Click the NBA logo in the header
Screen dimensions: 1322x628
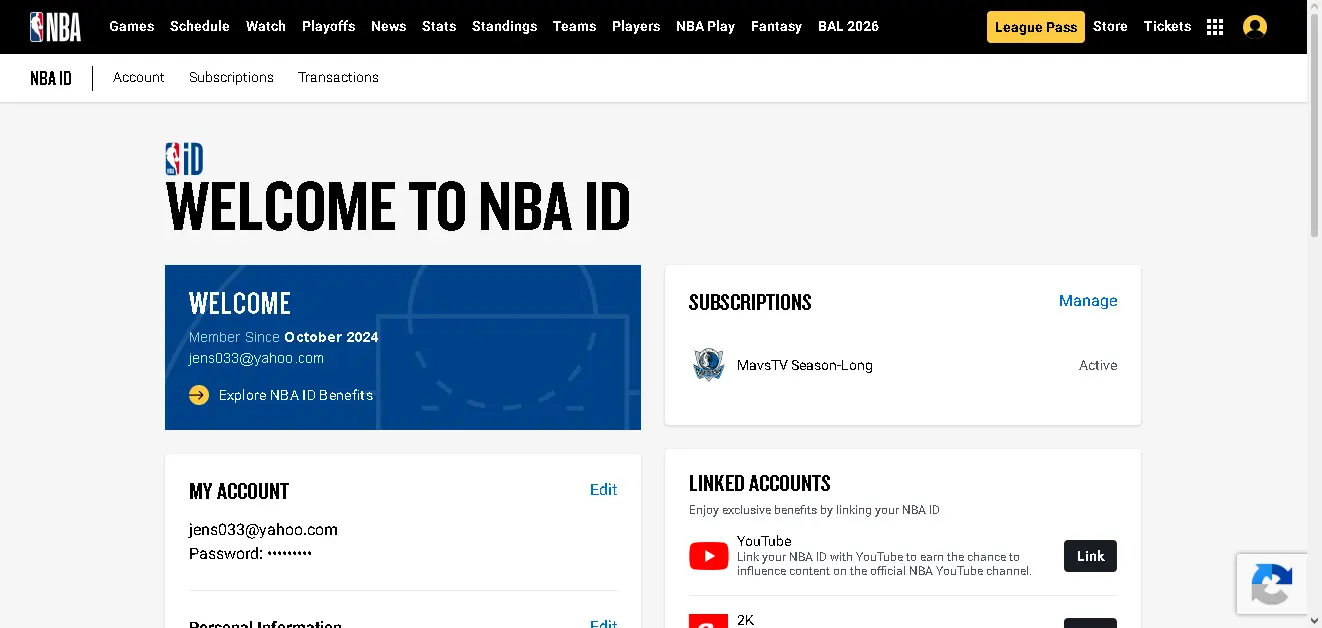pos(55,26)
